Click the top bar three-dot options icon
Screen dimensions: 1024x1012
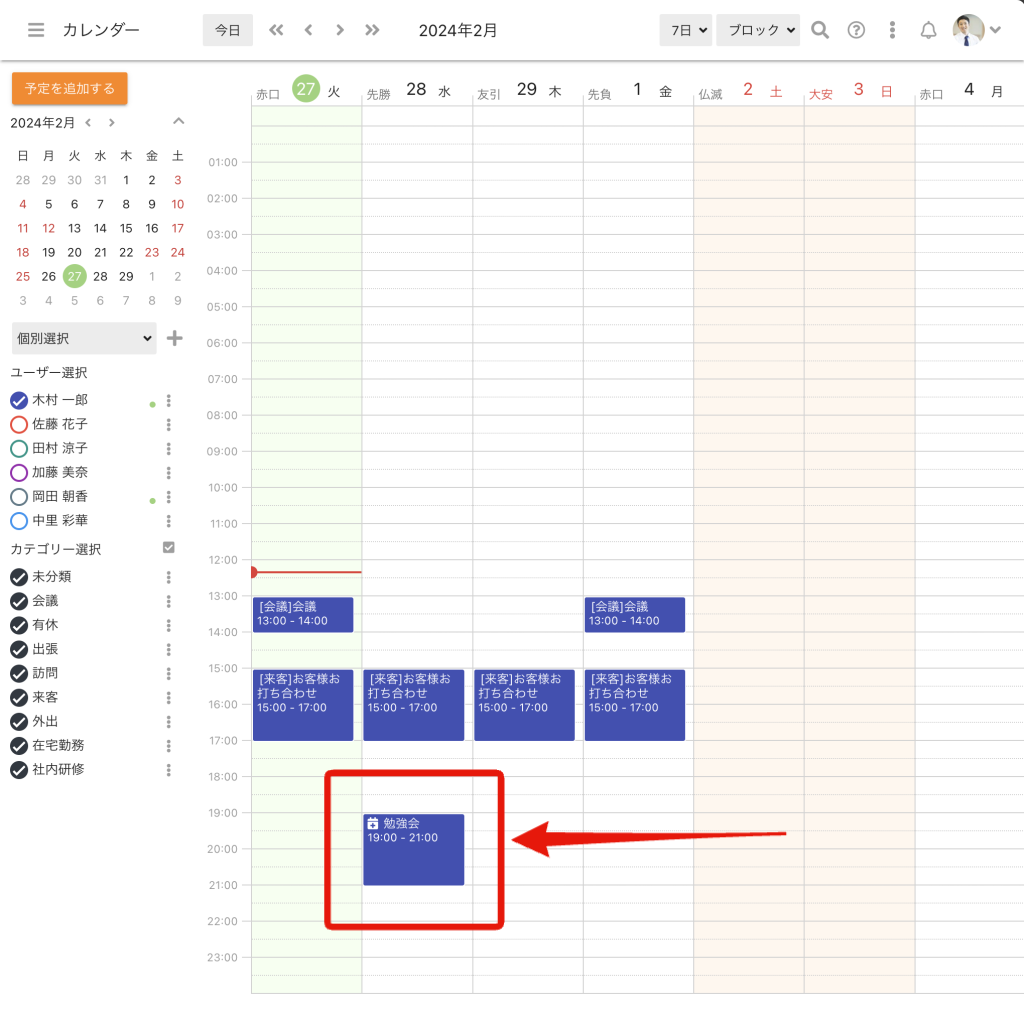tap(892, 30)
